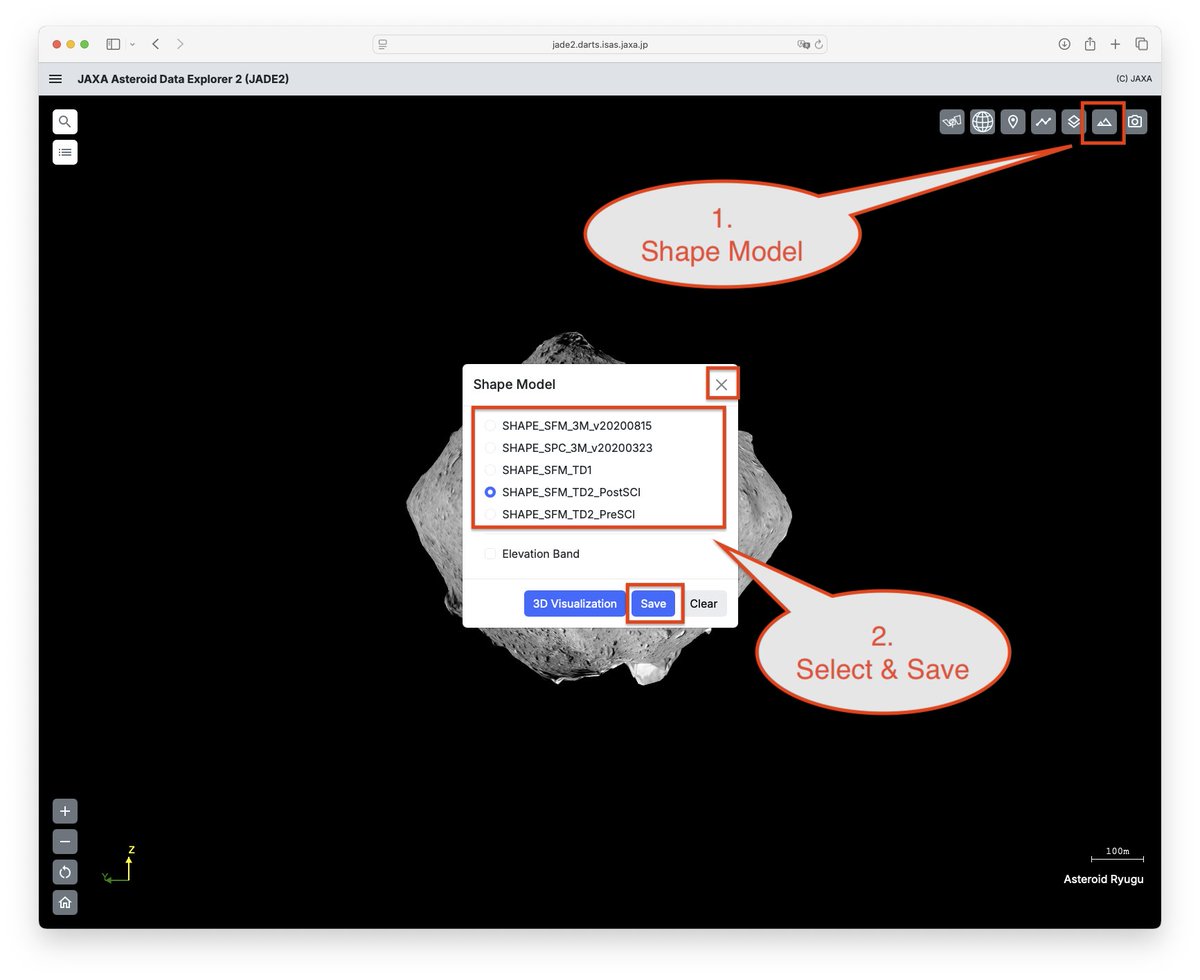Viewport: 1200px width, 980px height.
Task: Click the Save button
Action: pos(653,604)
